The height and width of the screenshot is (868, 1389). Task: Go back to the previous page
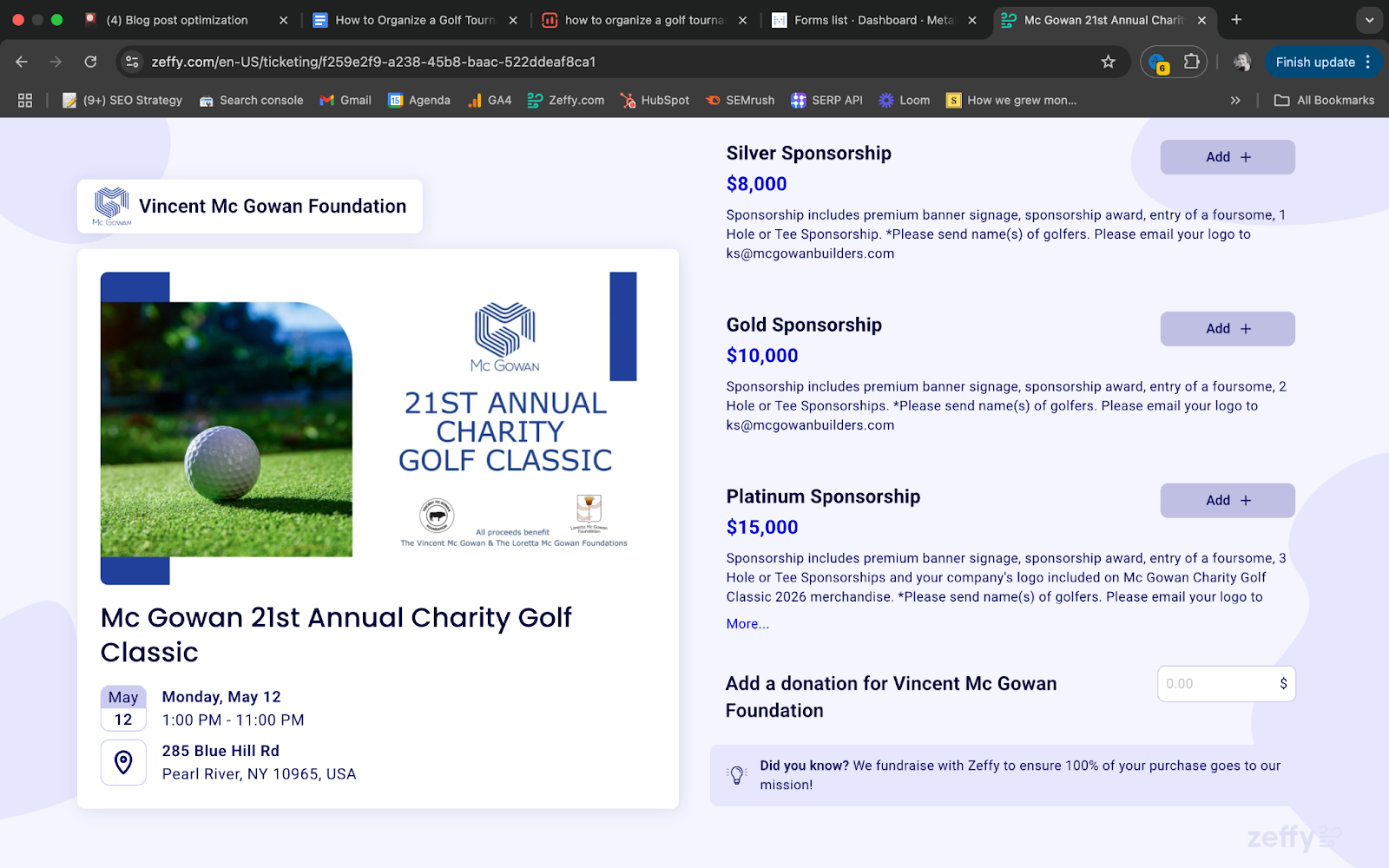coord(22,62)
